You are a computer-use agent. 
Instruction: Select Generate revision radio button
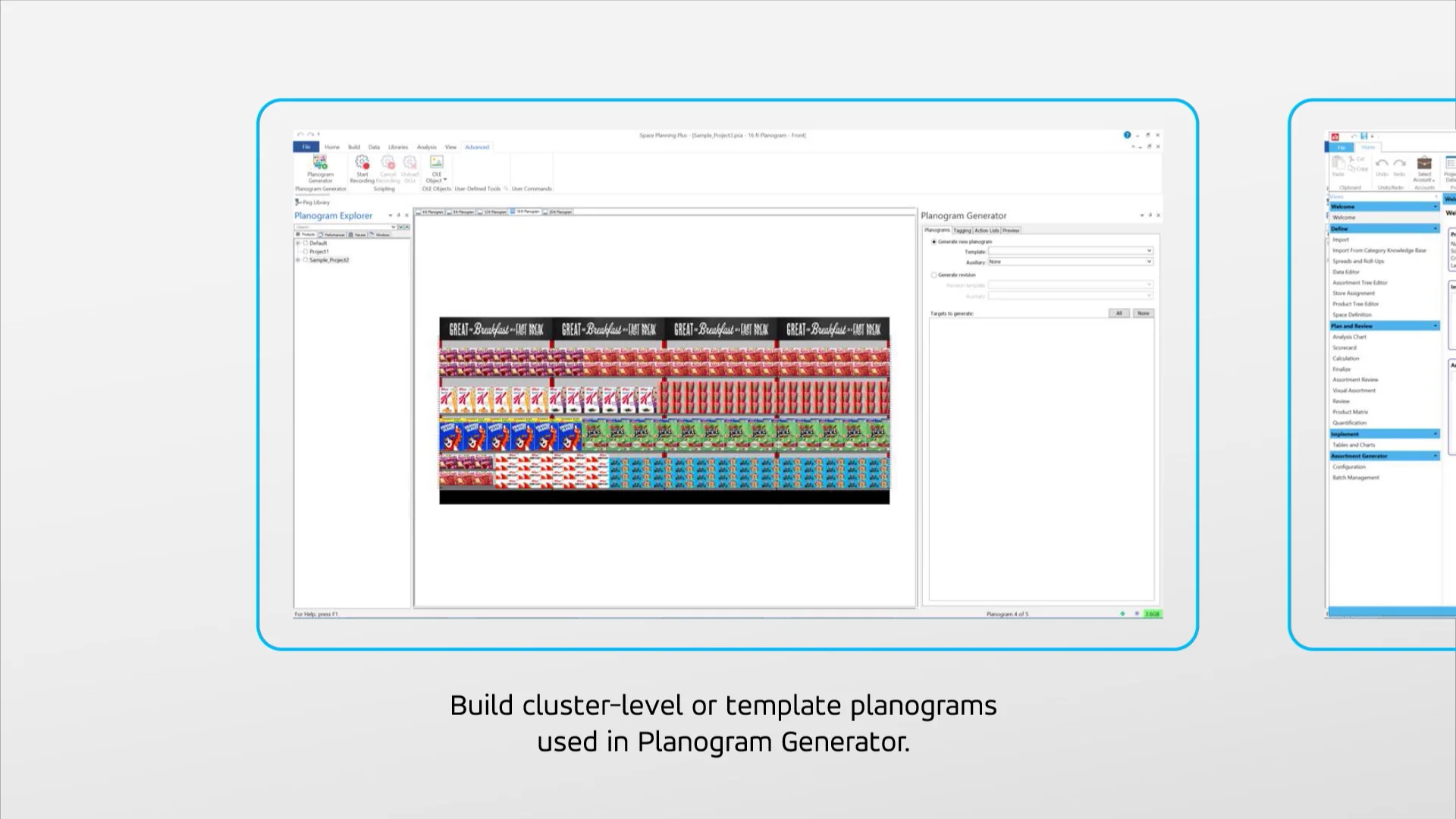[934, 275]
